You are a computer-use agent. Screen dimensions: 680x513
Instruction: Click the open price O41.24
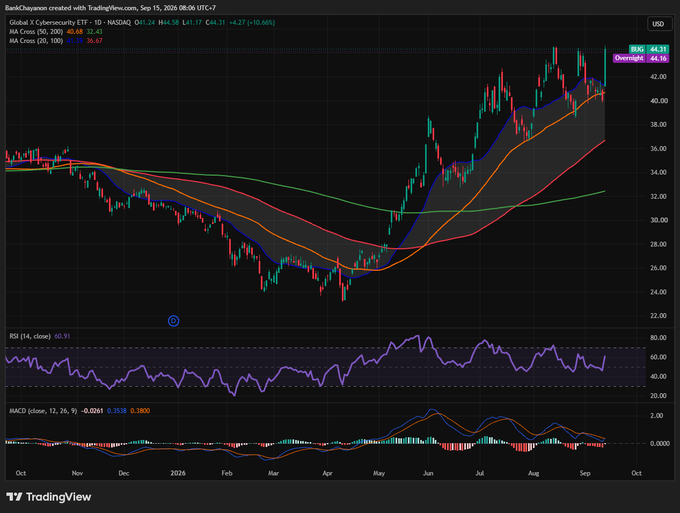(x=144, y=23)
